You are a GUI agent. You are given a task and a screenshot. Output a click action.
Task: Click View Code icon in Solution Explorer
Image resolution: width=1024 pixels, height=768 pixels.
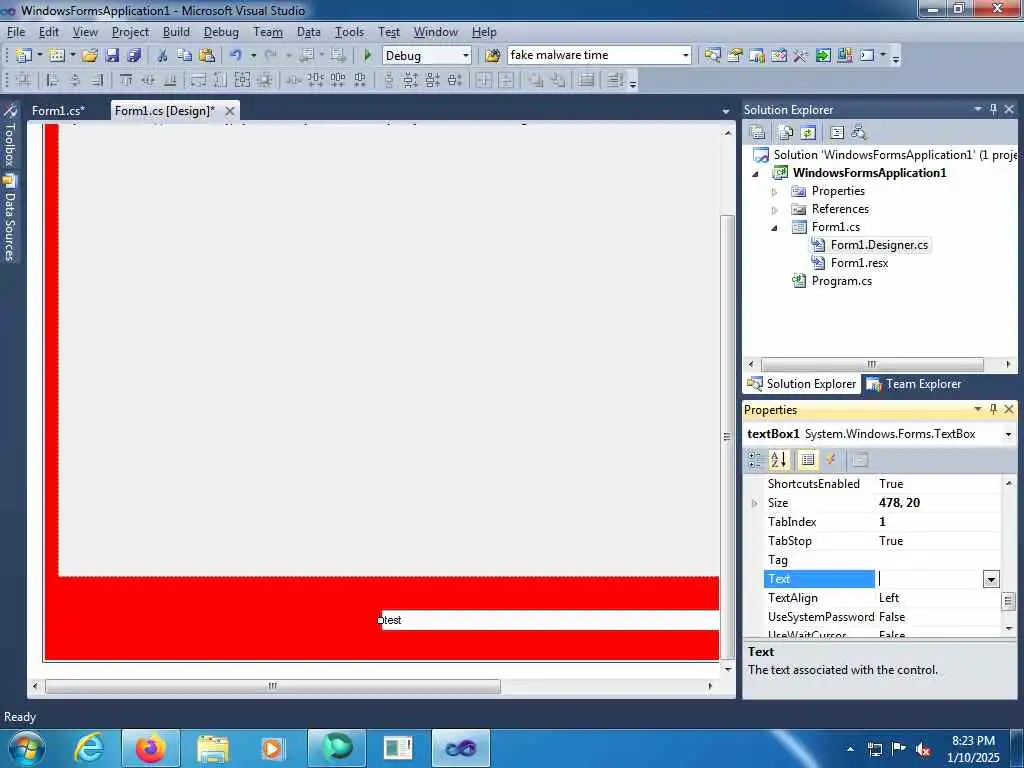tap(837, 133)
